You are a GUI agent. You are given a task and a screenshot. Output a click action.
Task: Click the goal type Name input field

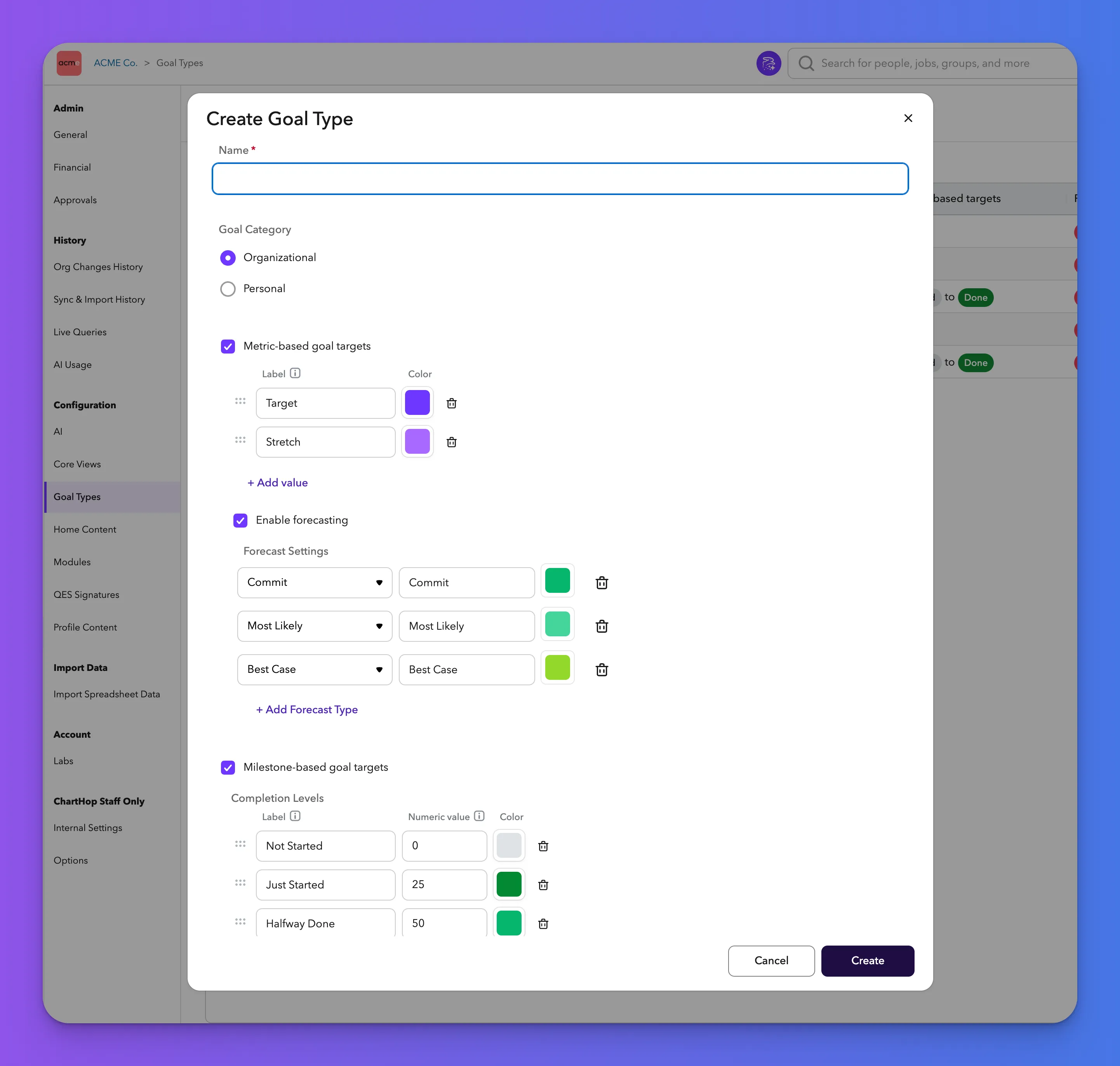click(x=560, y=179)
